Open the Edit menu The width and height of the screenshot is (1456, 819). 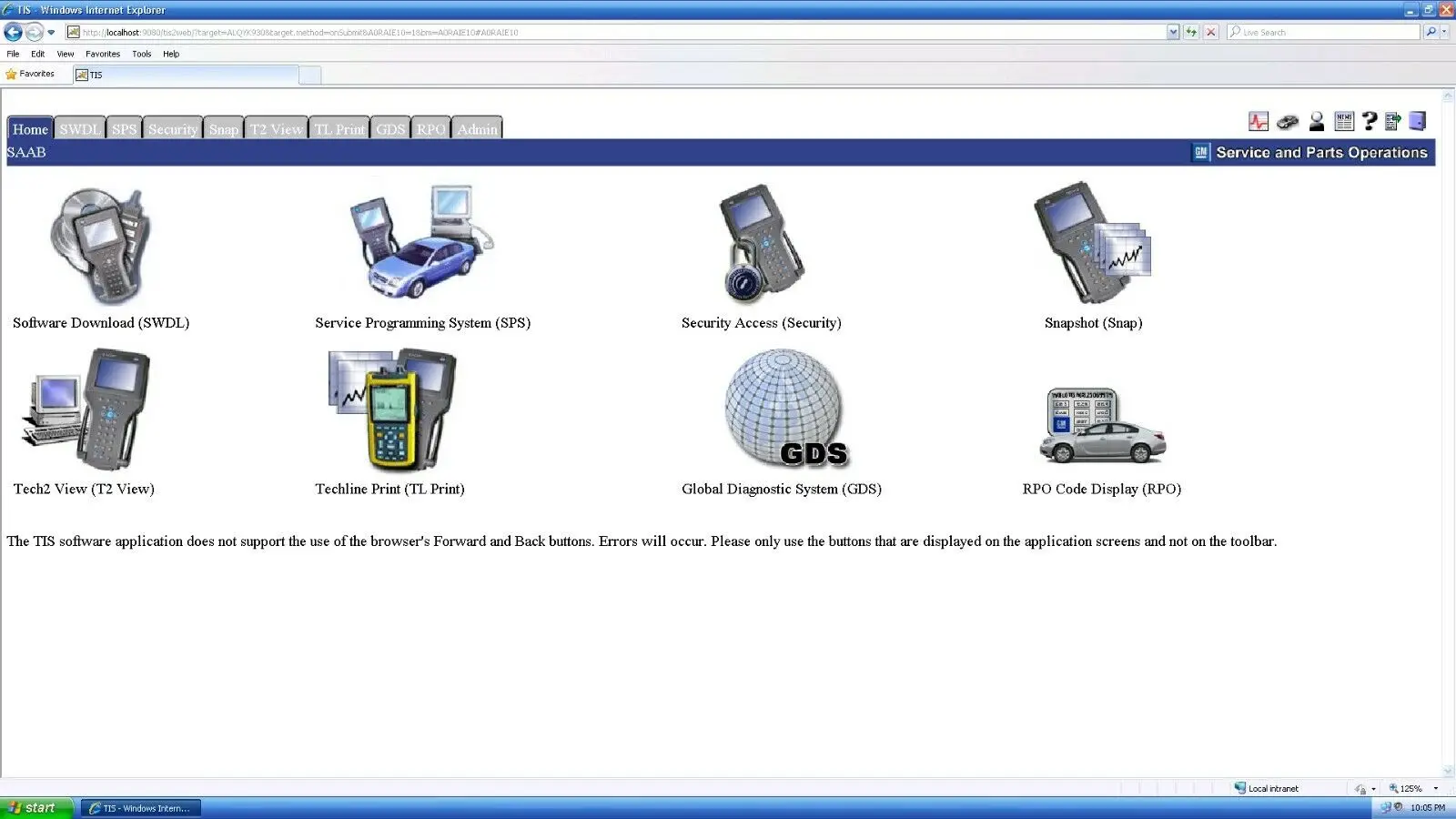point(37,54)
